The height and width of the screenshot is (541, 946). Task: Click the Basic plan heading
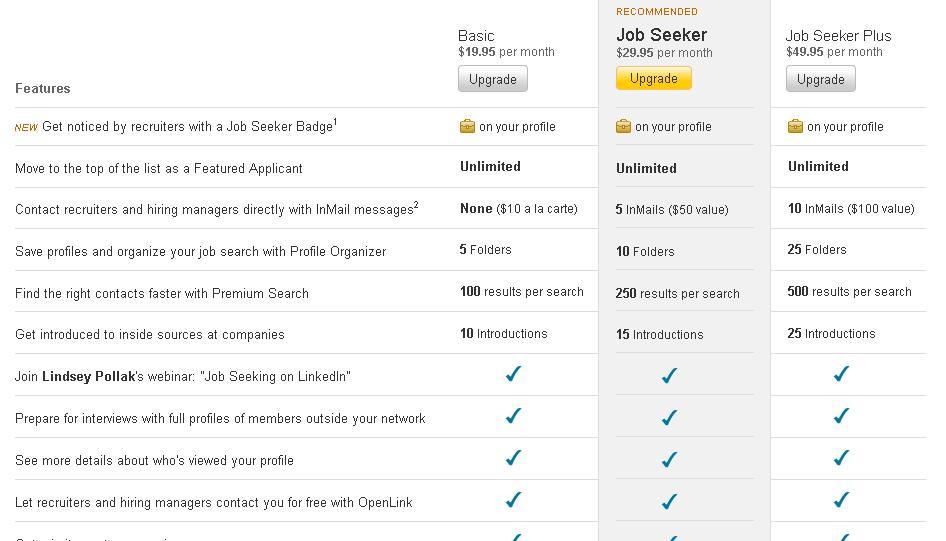(x=476, y=36)
